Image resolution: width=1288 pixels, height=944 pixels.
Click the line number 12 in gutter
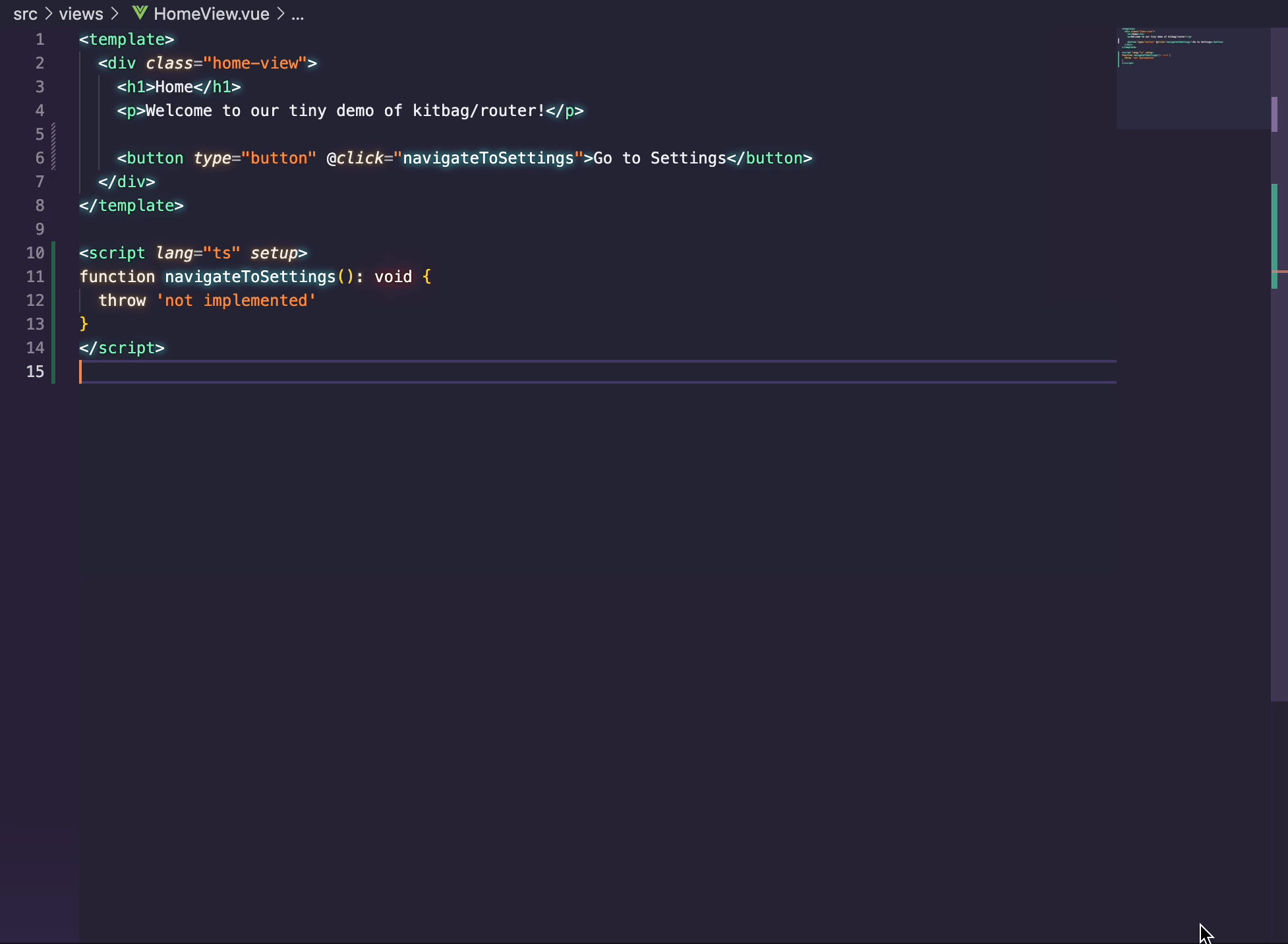click(36, 301)
